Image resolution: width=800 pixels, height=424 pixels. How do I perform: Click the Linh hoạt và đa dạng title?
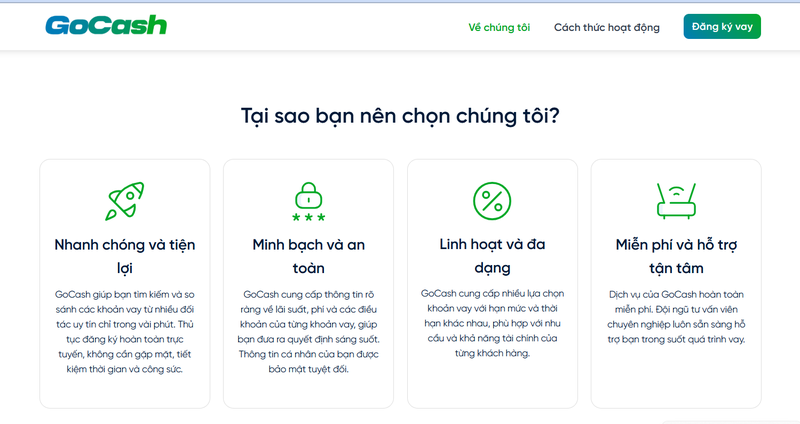pyautogui.click(x=492, y=256)
